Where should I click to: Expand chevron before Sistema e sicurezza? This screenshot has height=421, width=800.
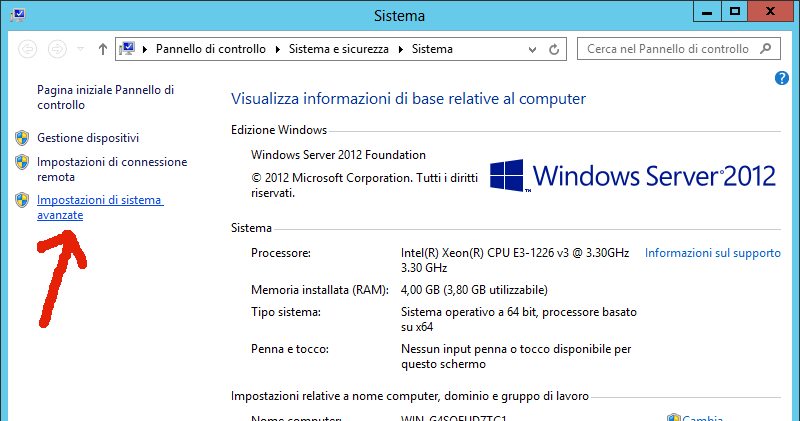tap(278, 49)
